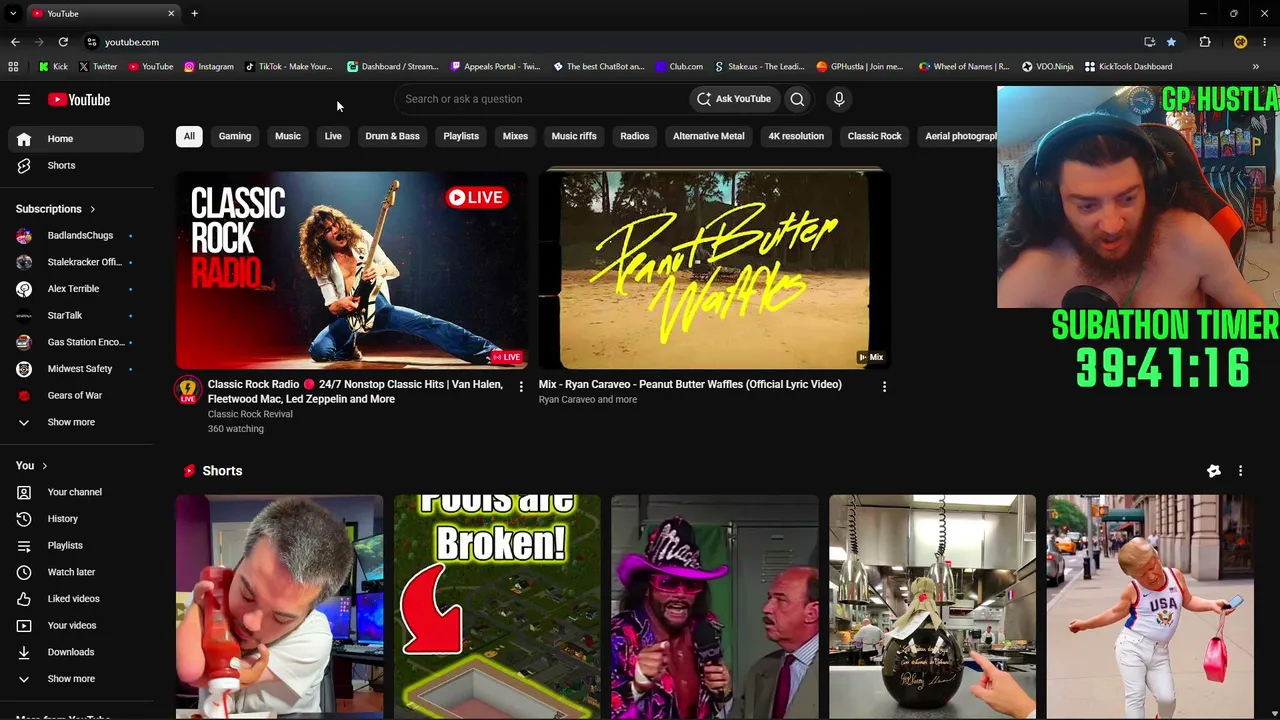Open the KickTools Dashboard bookmark
Image resolution: width=1280 pixels, height=720 pixels.
[x=1128, y=67]
